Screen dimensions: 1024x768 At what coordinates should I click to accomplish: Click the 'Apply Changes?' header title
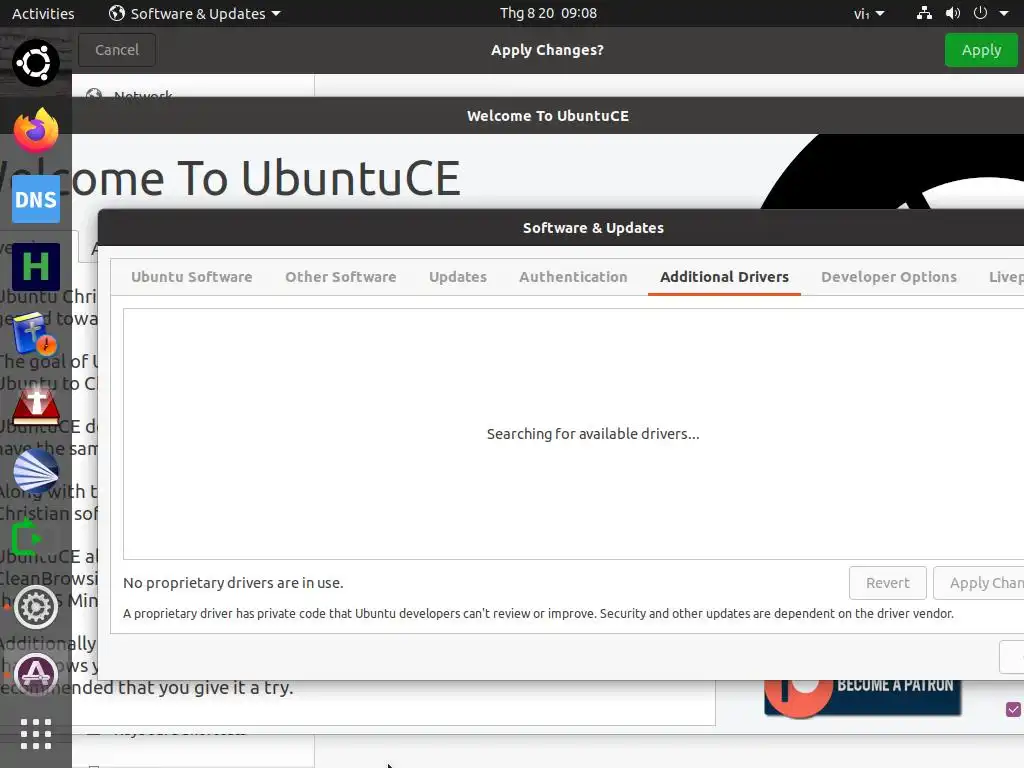click(x=547, y=50)
